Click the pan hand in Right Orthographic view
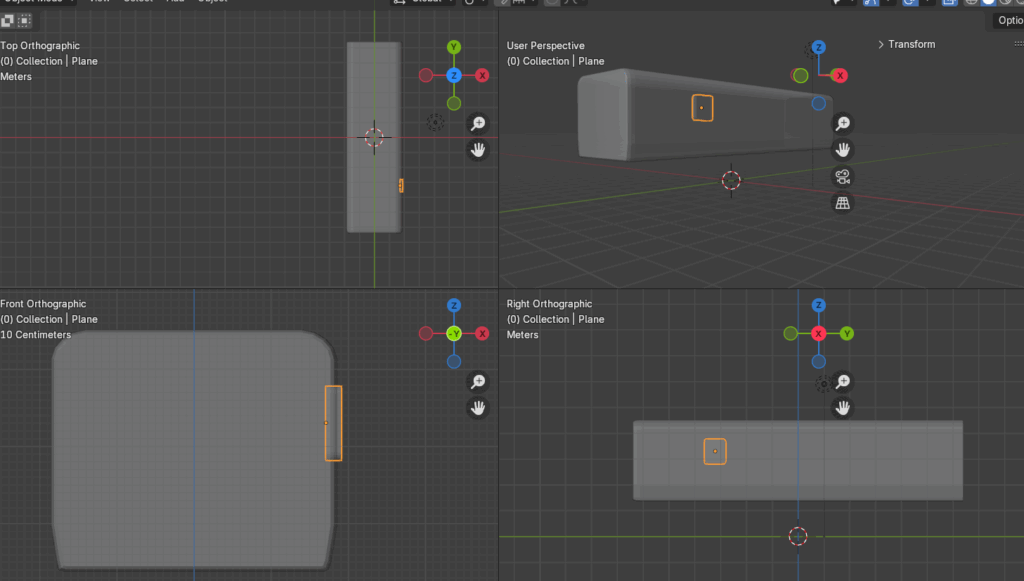 coord(843,407)
